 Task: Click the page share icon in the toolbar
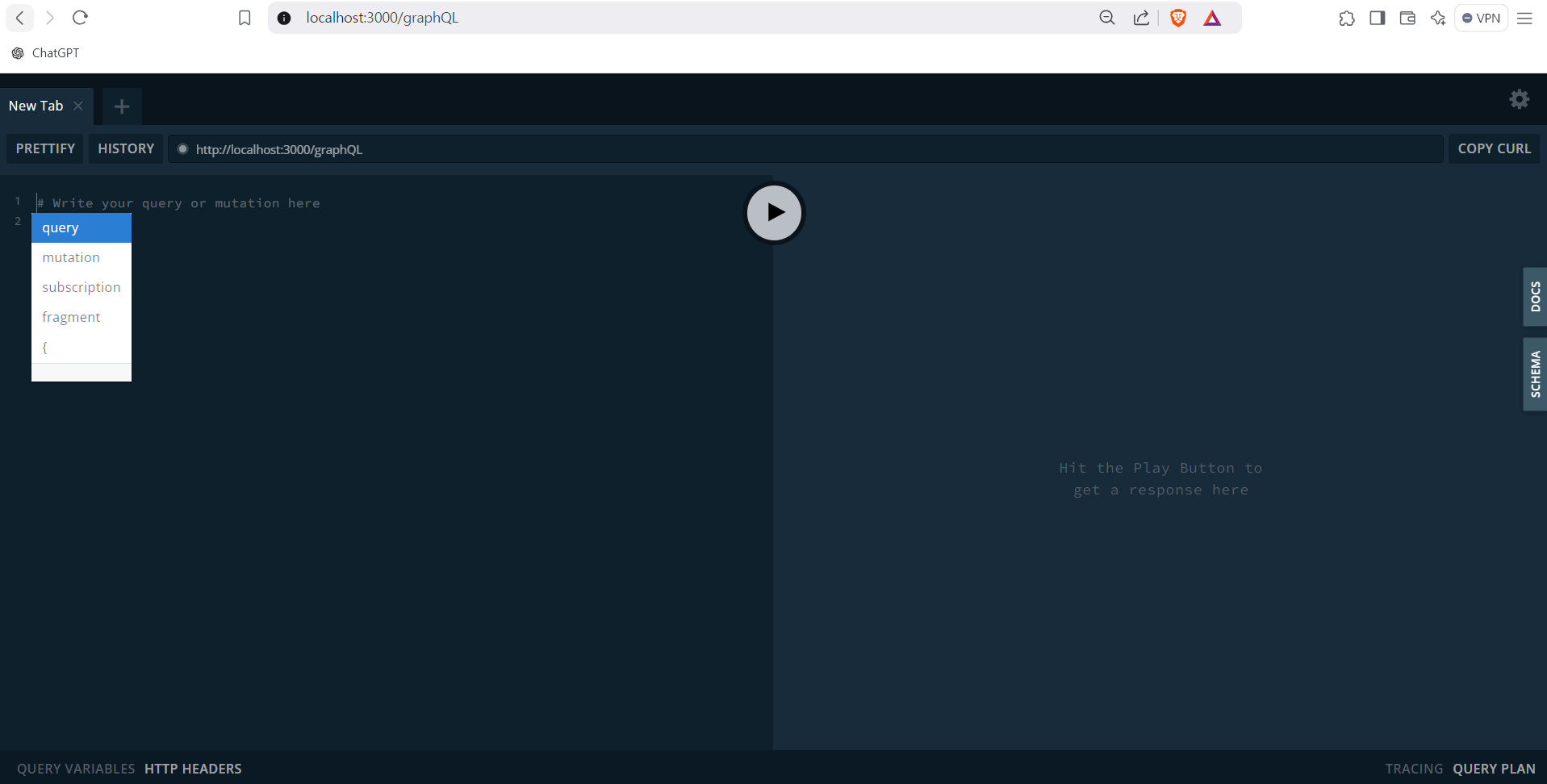coord(1140,17)
